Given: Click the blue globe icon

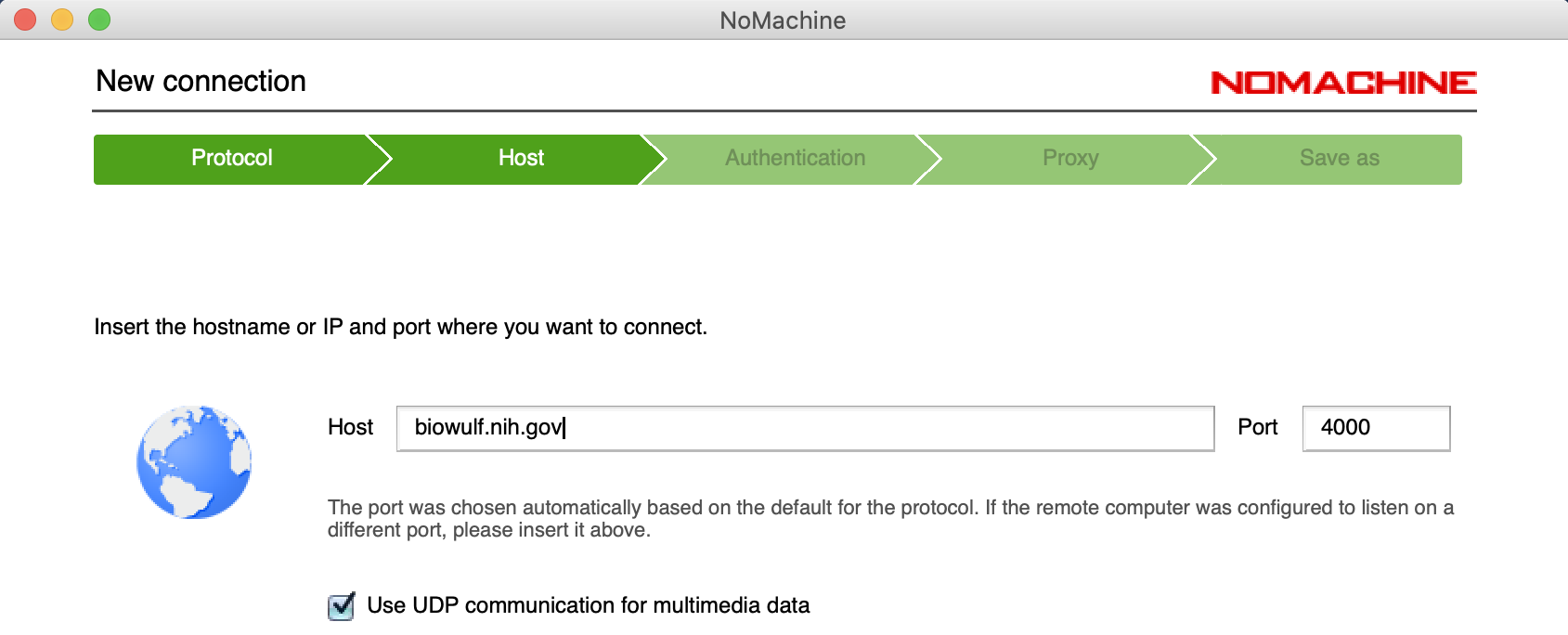Looking at the screenshot, I should coord(193,461).
